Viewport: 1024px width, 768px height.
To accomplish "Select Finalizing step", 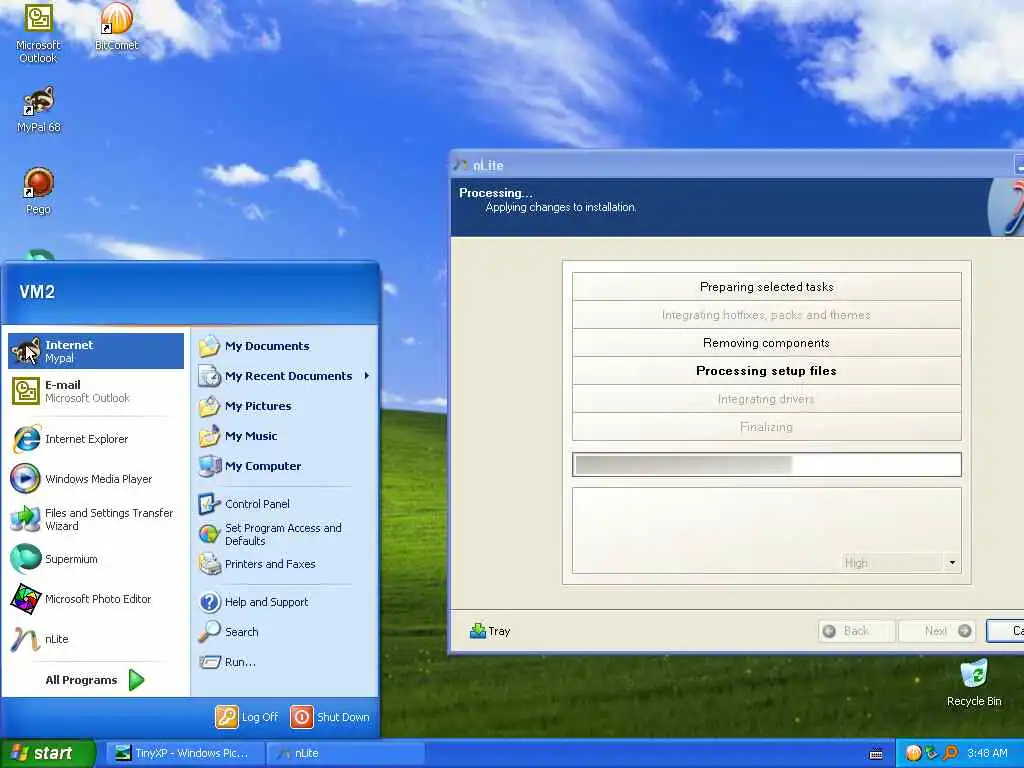I will pos(767,427).
